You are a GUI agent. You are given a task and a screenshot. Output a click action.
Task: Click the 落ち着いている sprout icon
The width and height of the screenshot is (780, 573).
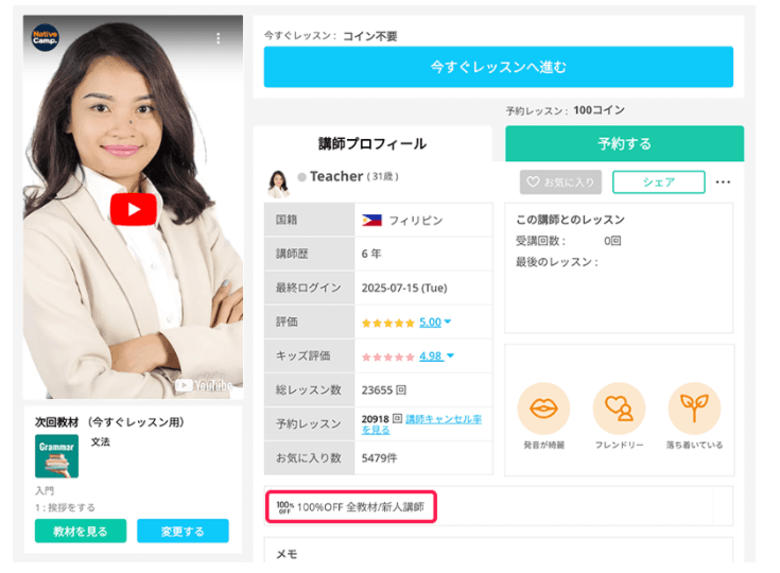[694, 408]
